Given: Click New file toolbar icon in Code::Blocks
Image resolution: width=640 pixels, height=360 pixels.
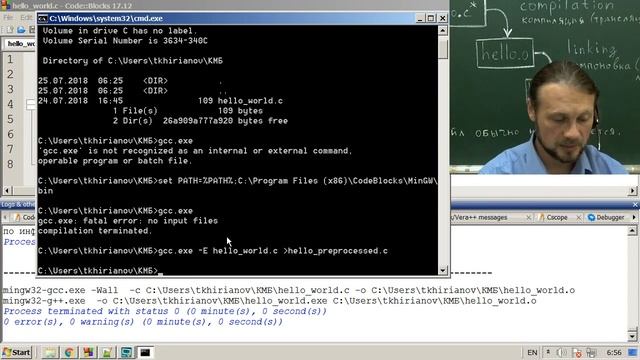Looking at the screenshot, I should click(9, 30).
